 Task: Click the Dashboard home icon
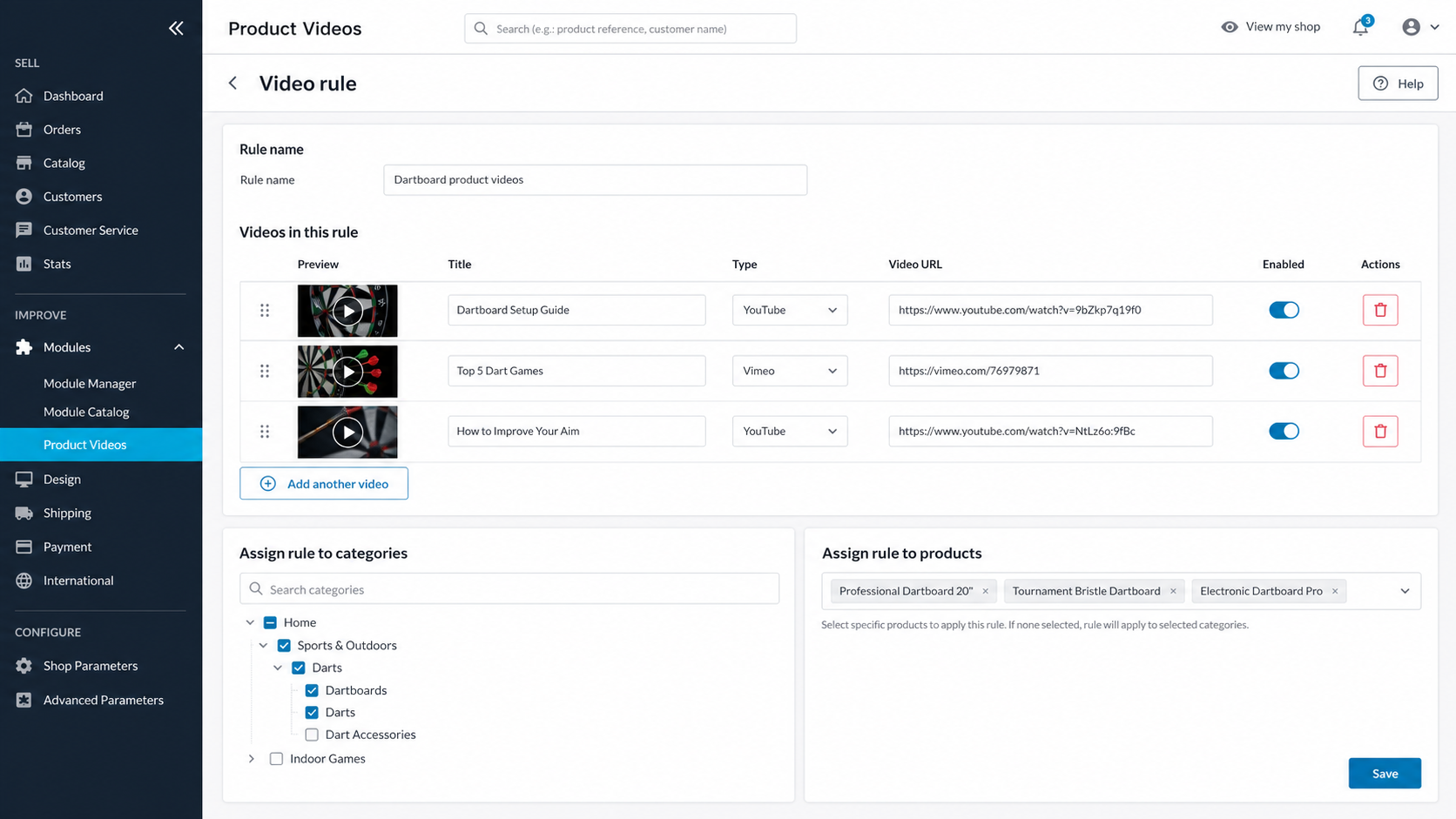pos(24,96)
